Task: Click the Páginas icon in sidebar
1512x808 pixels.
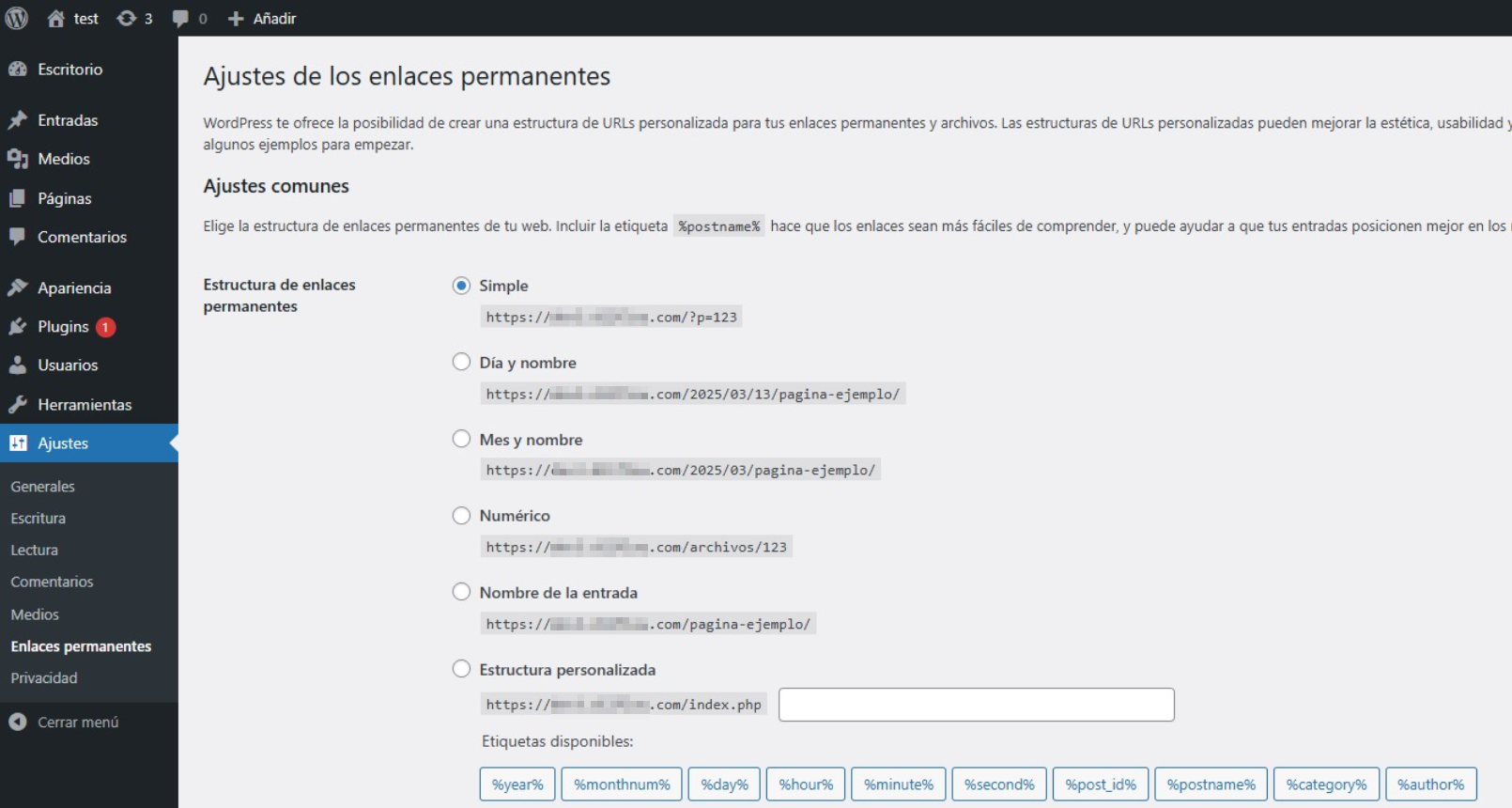Action: coord(18,198)
